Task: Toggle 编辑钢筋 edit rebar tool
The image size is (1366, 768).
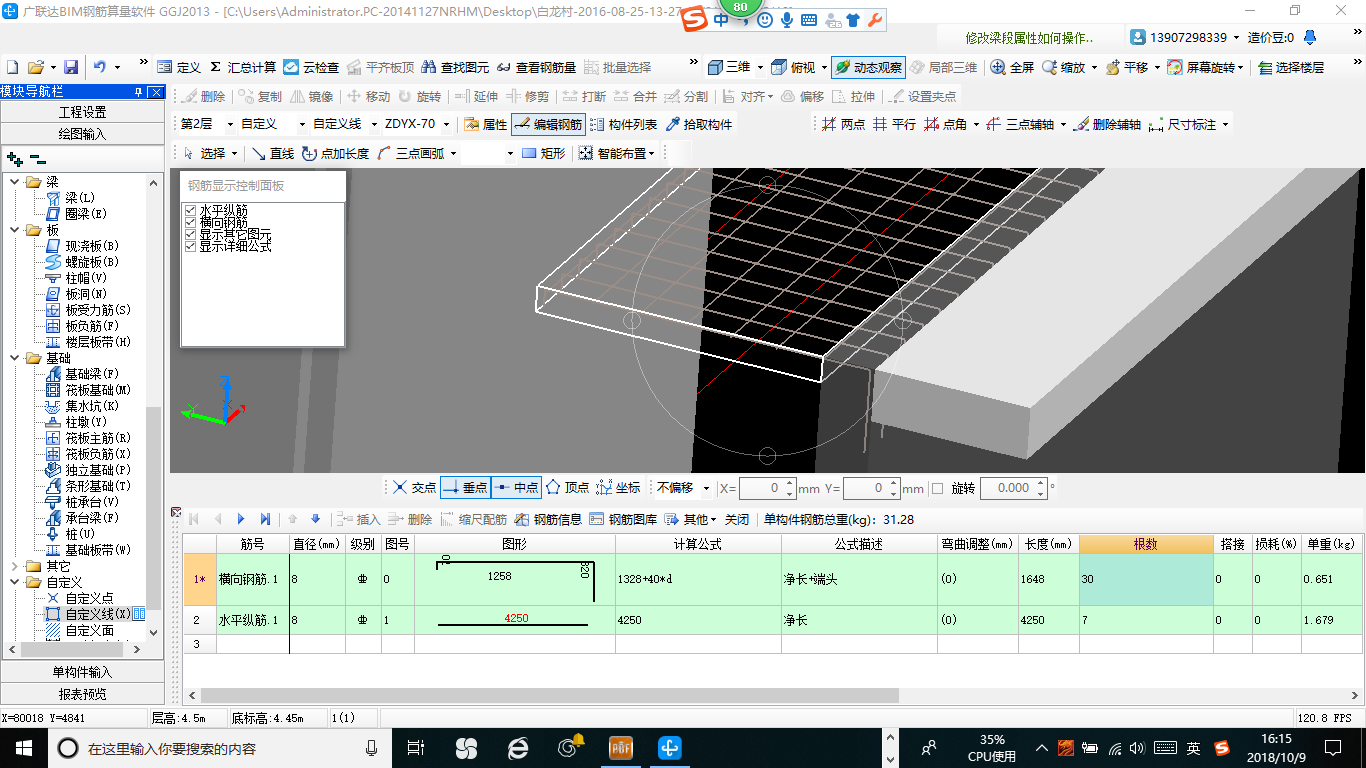Action: 548,124
